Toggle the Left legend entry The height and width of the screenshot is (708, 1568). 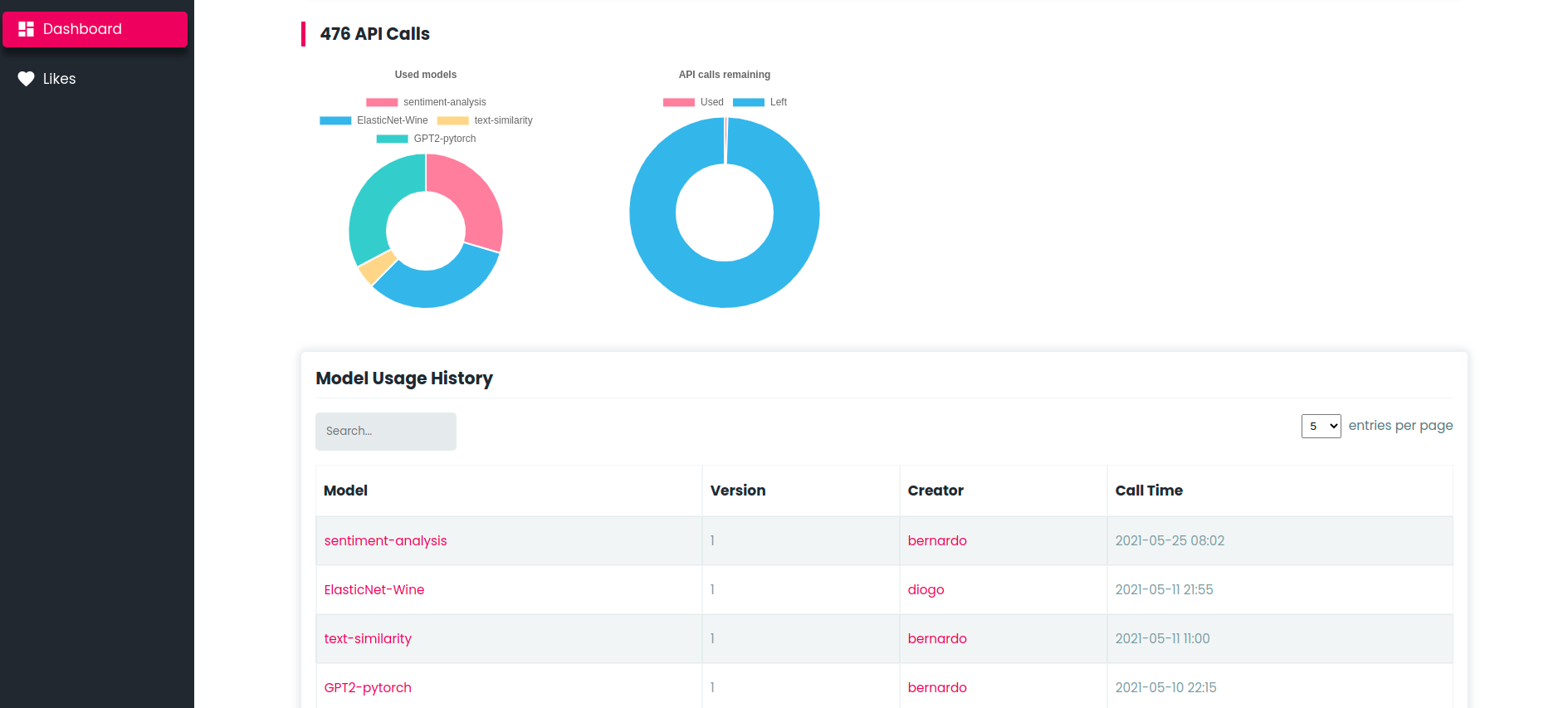760,102
